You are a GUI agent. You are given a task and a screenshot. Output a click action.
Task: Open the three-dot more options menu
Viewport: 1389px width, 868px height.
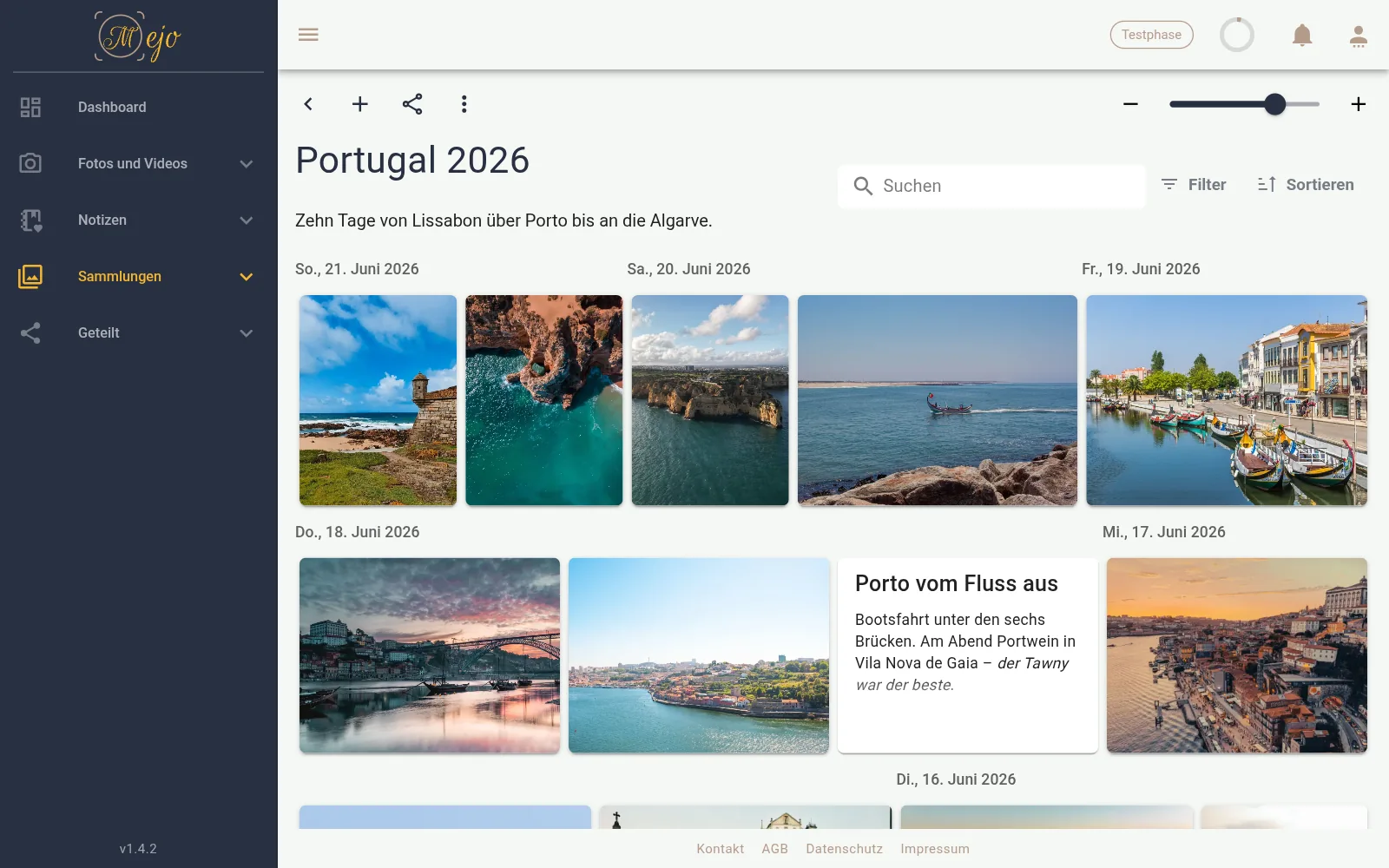[464, 104]
